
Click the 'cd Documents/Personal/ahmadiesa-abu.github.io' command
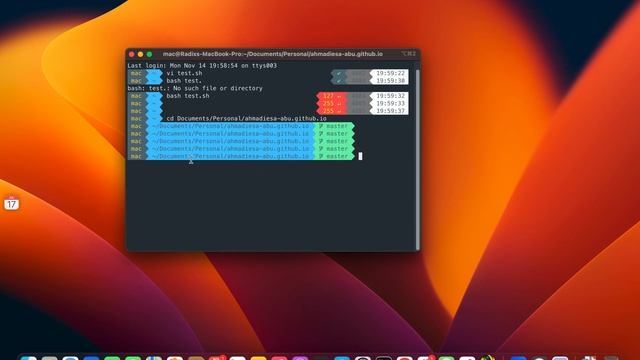coord(247,118)
